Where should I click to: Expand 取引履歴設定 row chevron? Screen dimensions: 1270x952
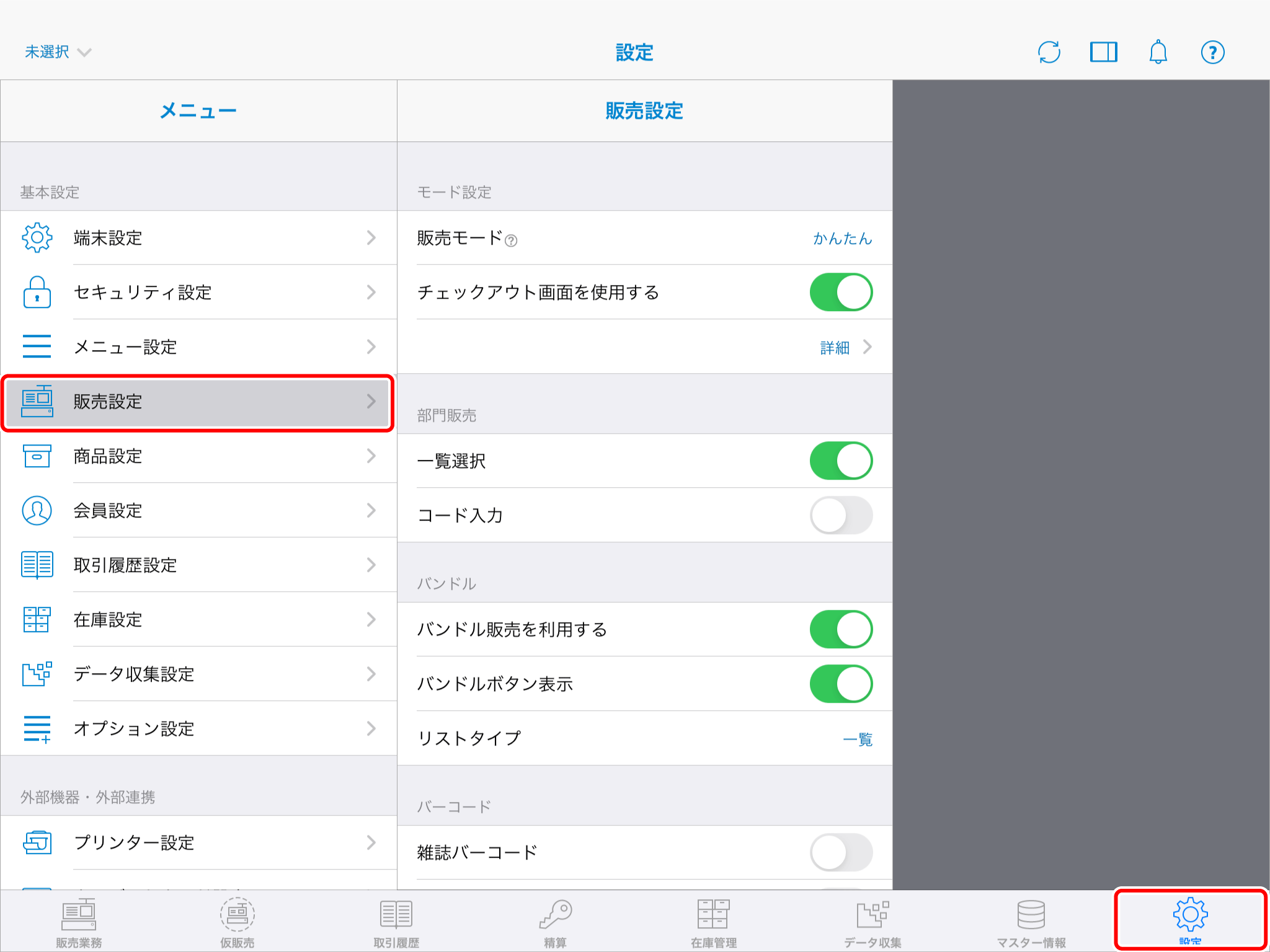(x=371, y=565)
